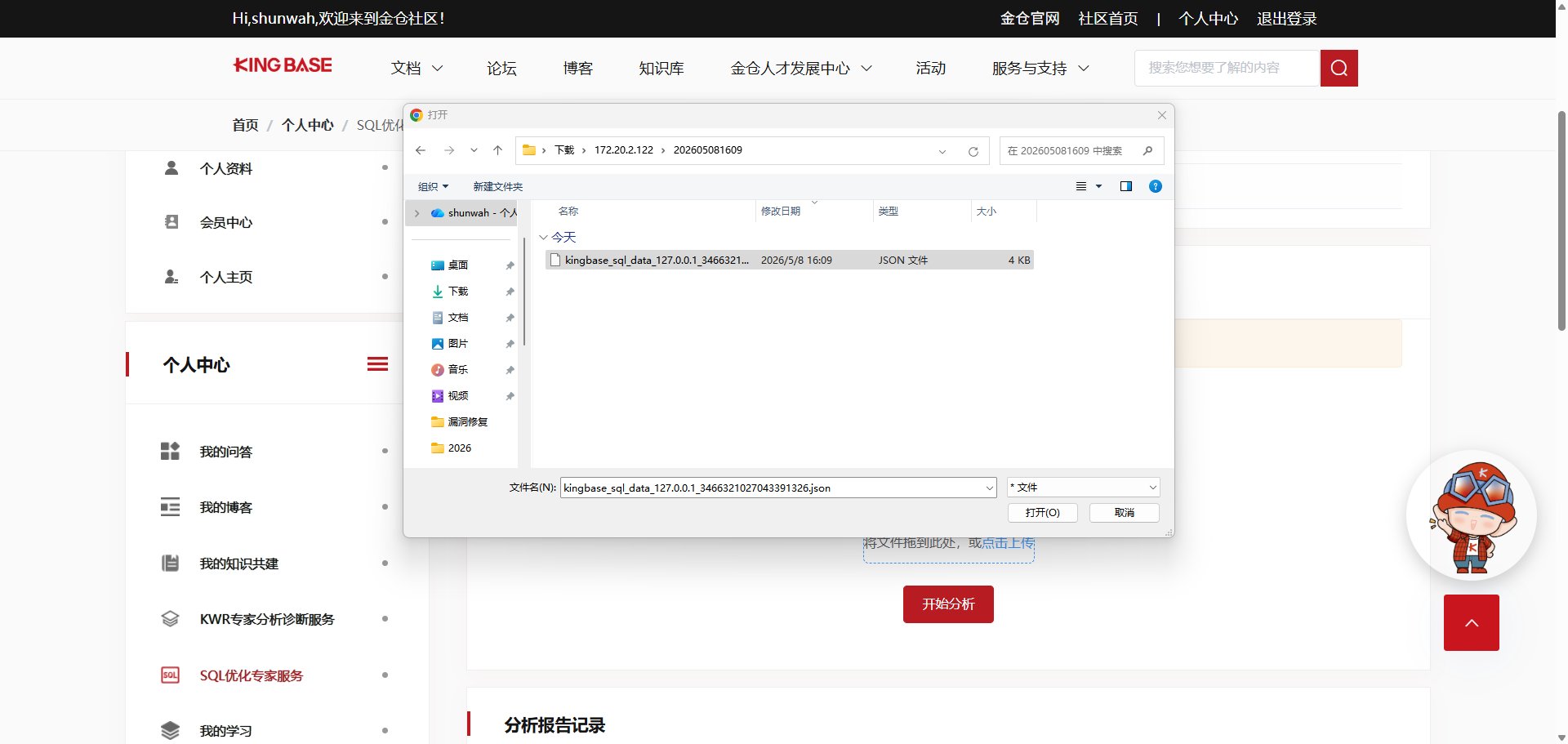Viewport: 1568px width, 744px height.
Task: Go forward in the file dialog
Action: pyautogui.click(x=449, y=150)
